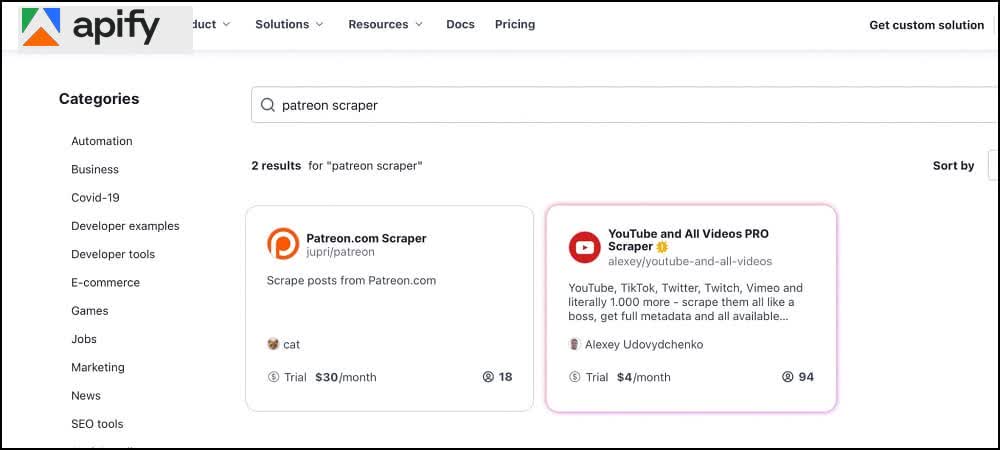
Task: Select the Jobs category
Action: pos(84,339)
